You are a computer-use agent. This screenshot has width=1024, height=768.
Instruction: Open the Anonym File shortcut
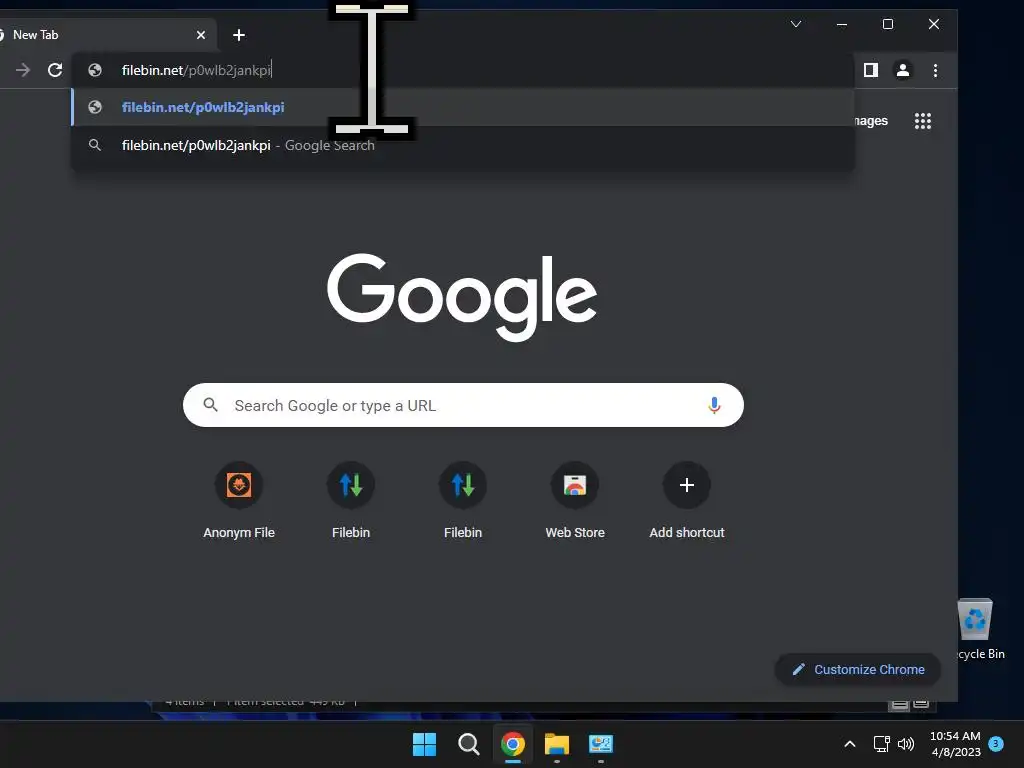pyautogui.click(x=239, y=501)
